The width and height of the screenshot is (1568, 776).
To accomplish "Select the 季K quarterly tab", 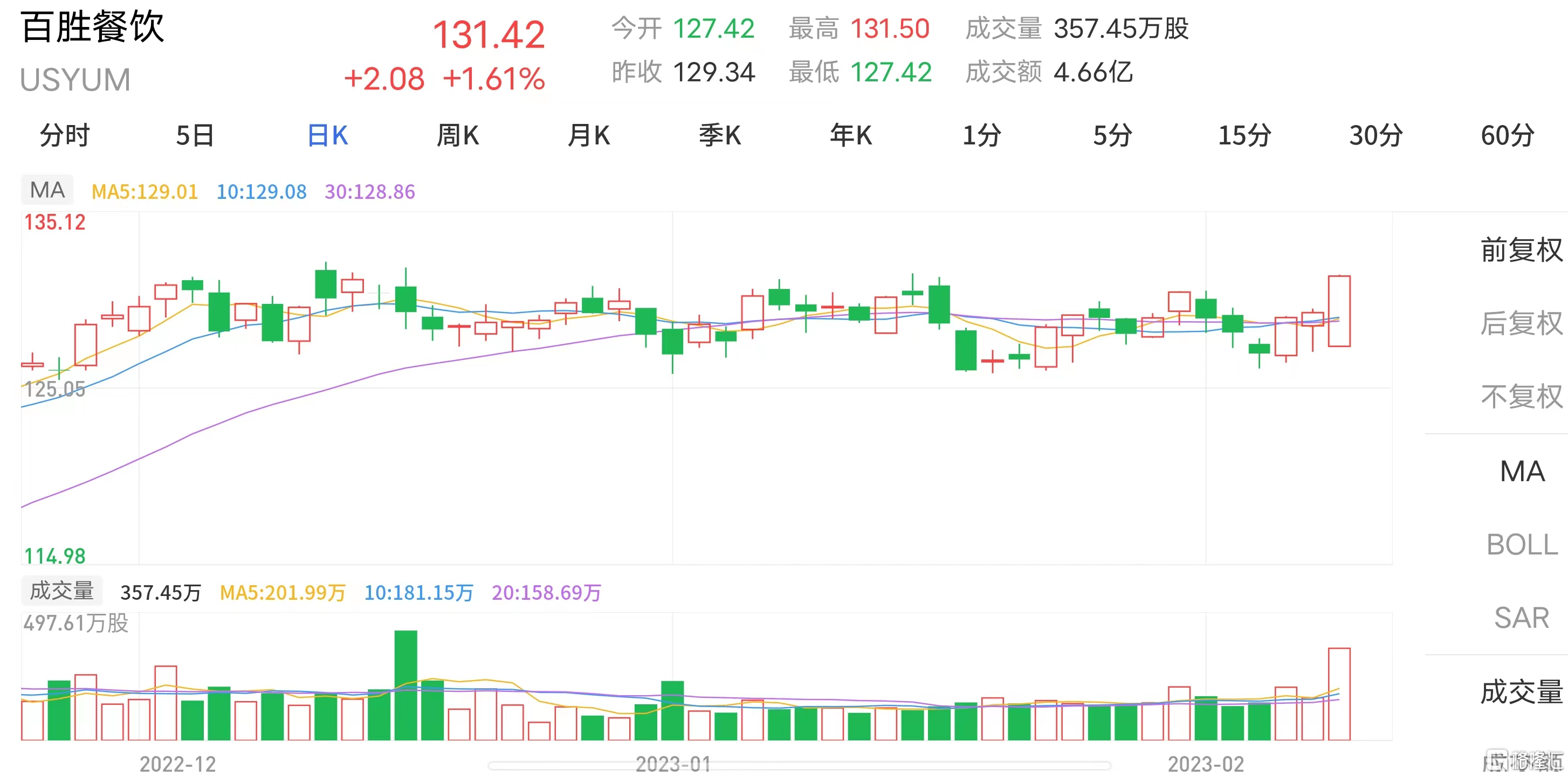I will (x=719, y=135).
